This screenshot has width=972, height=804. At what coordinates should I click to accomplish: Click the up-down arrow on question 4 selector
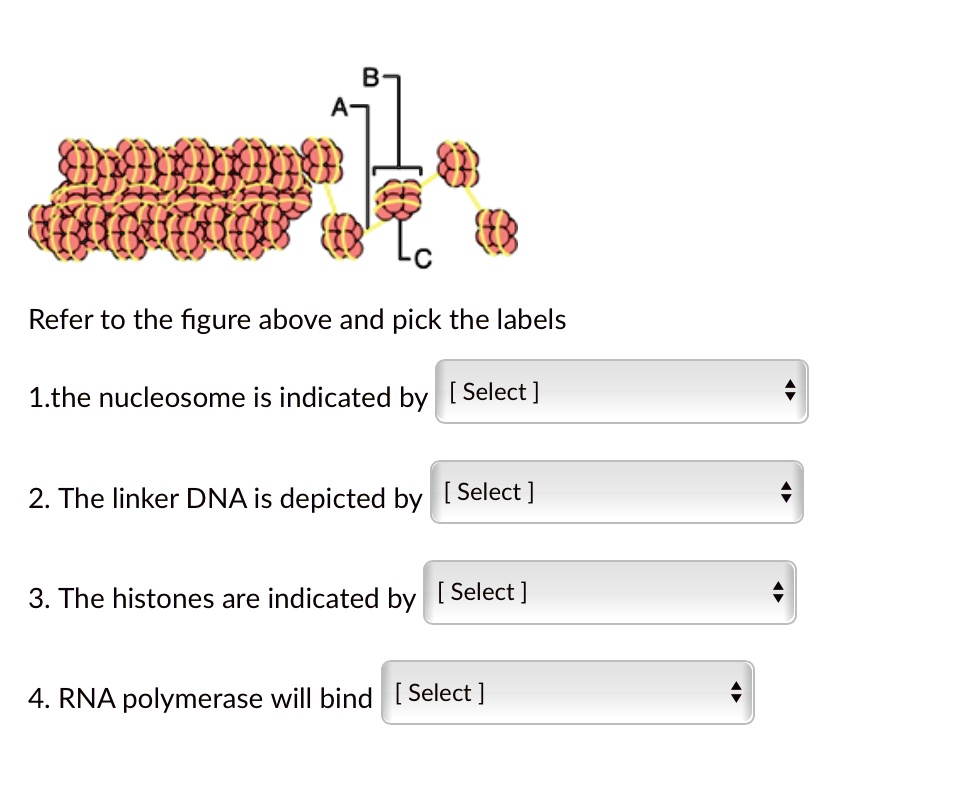point(736,692)
